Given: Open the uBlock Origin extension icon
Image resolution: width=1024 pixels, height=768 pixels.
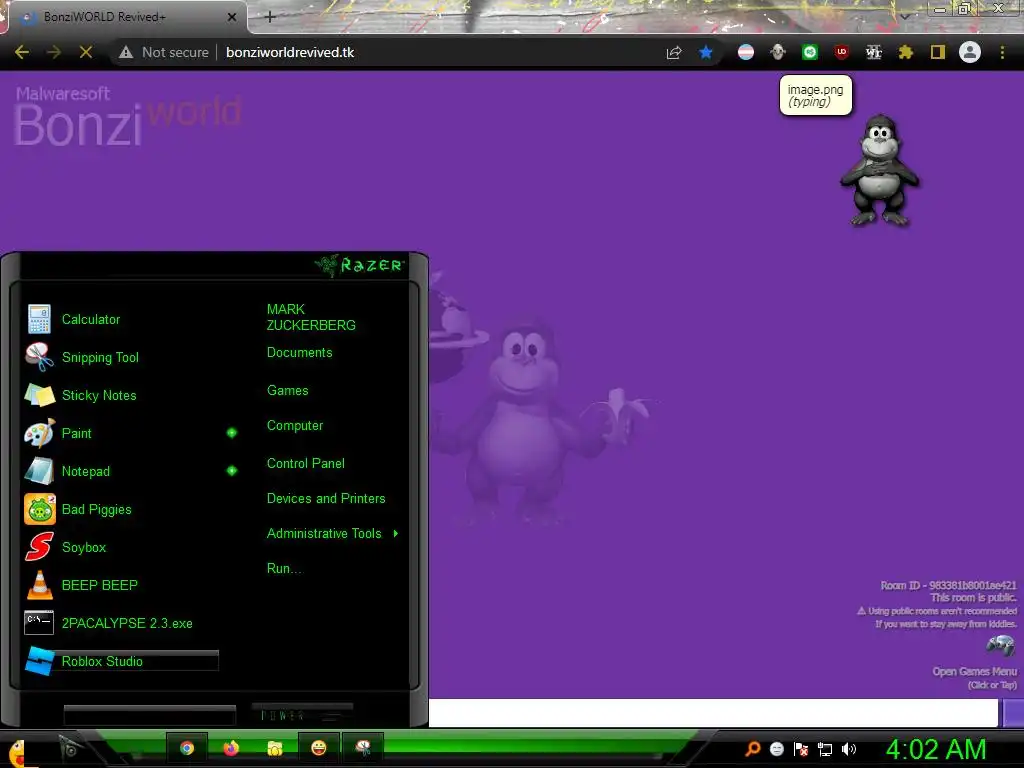Looking at the screenshot, I should [x=841, y=52].
